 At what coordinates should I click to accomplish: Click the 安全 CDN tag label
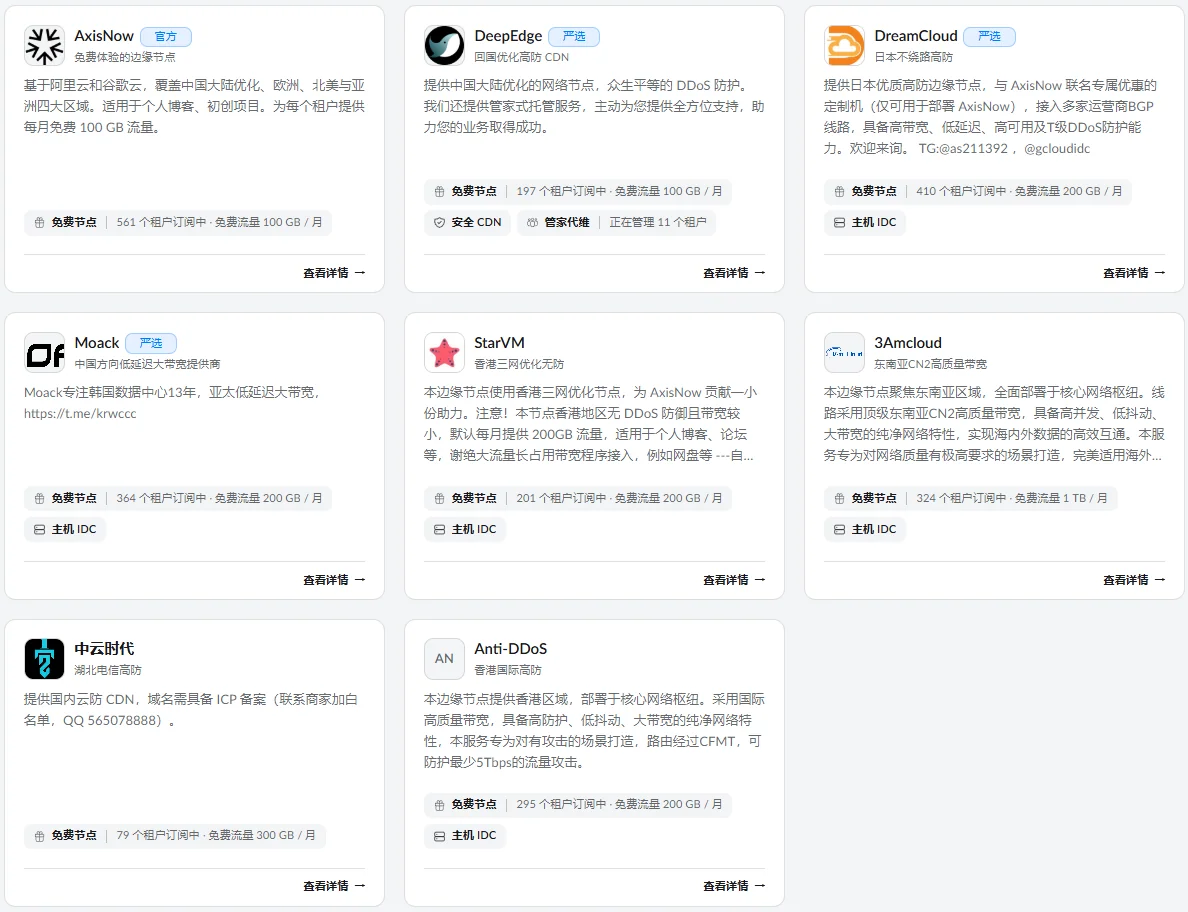click(x=477, y=223)
